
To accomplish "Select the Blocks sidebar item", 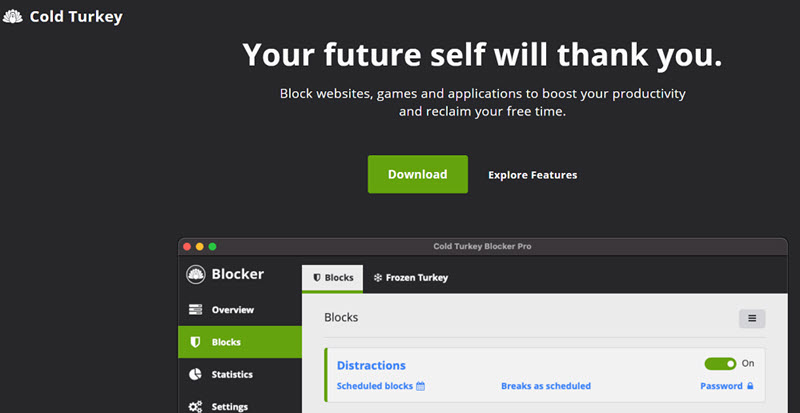I will click(240, 342).
